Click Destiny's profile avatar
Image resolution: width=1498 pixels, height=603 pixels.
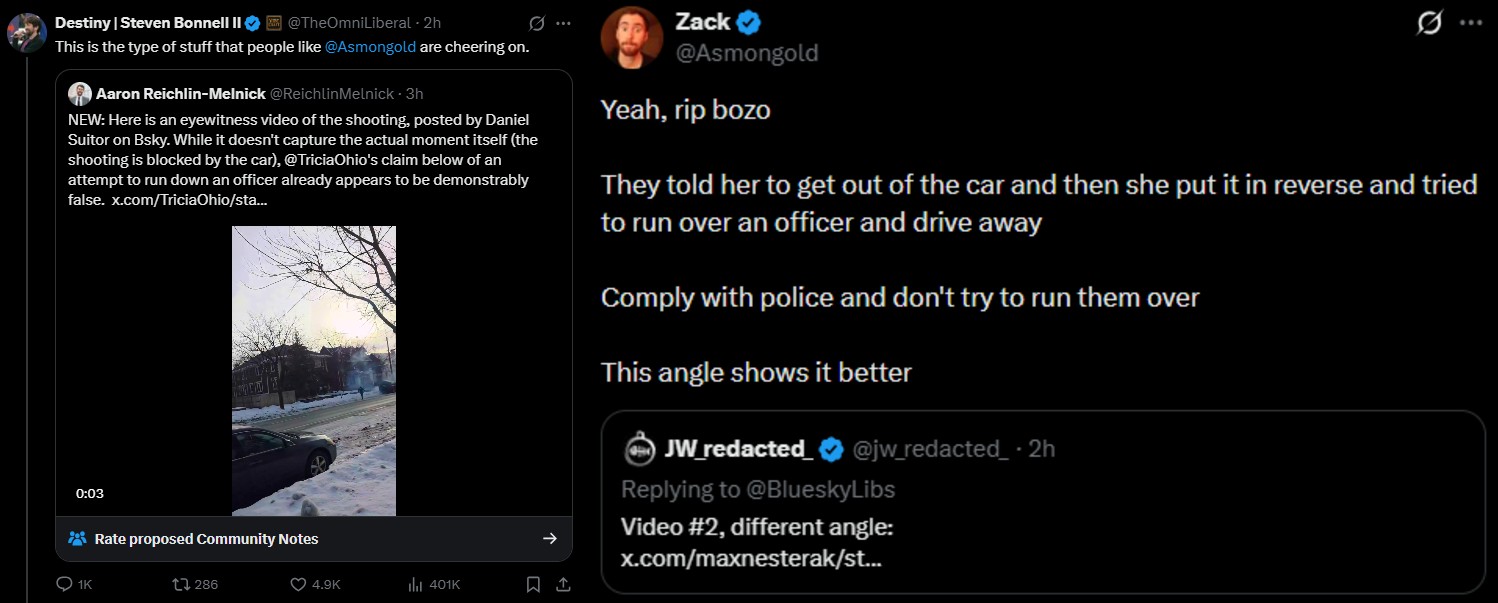coord(26,32)
